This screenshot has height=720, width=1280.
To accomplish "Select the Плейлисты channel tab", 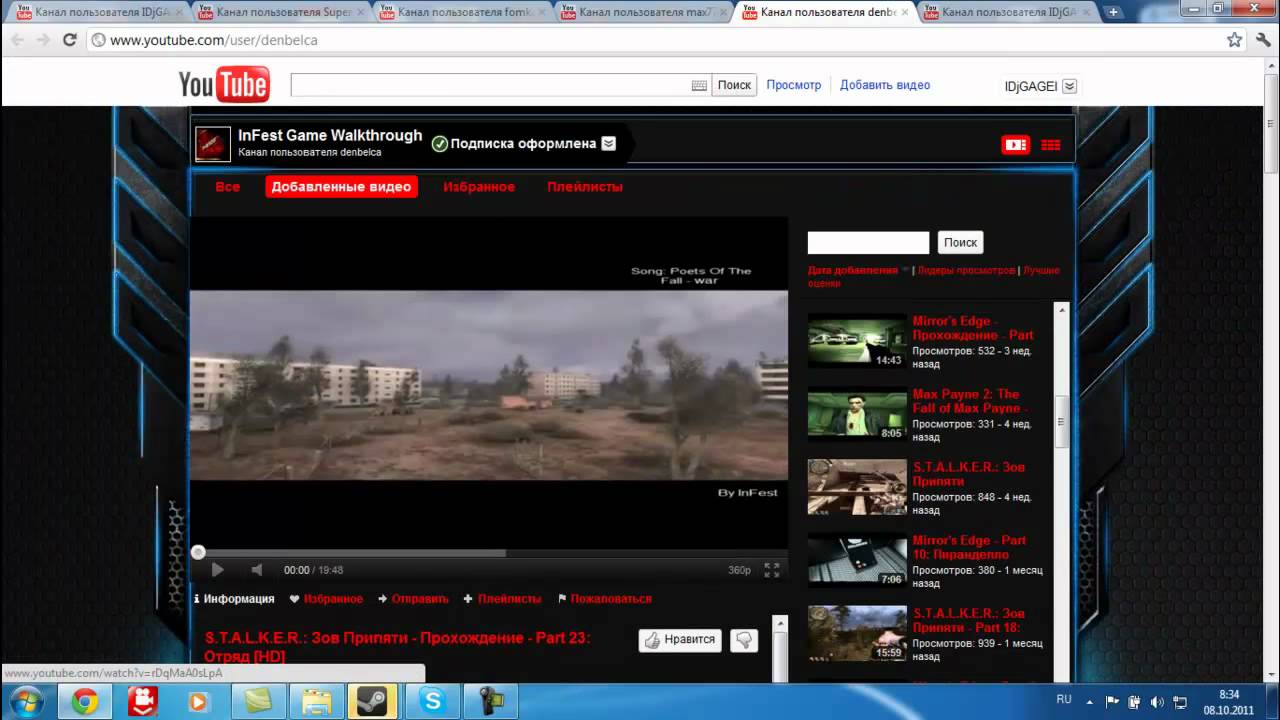I will (x=585, y=187).
